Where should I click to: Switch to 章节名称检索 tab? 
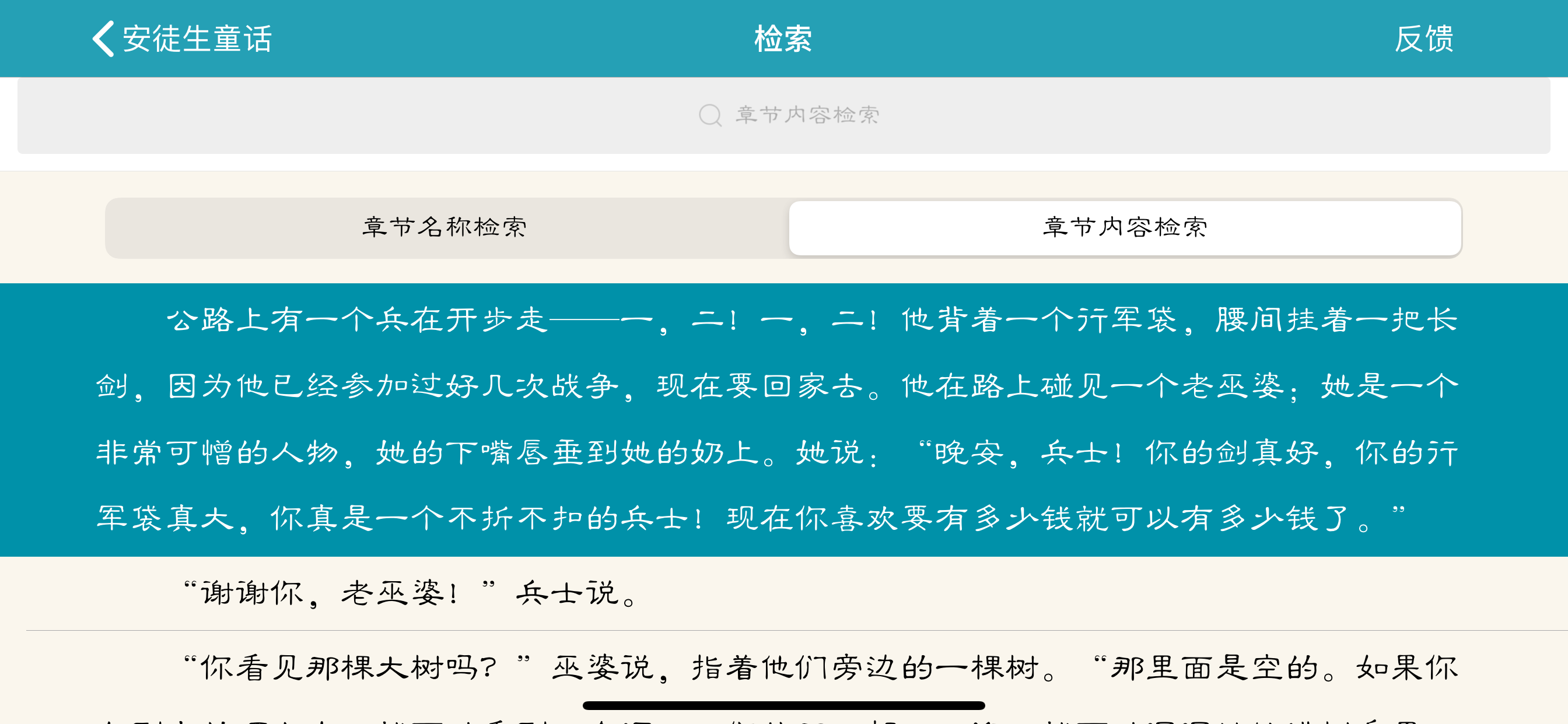click(x=445, y=227)
